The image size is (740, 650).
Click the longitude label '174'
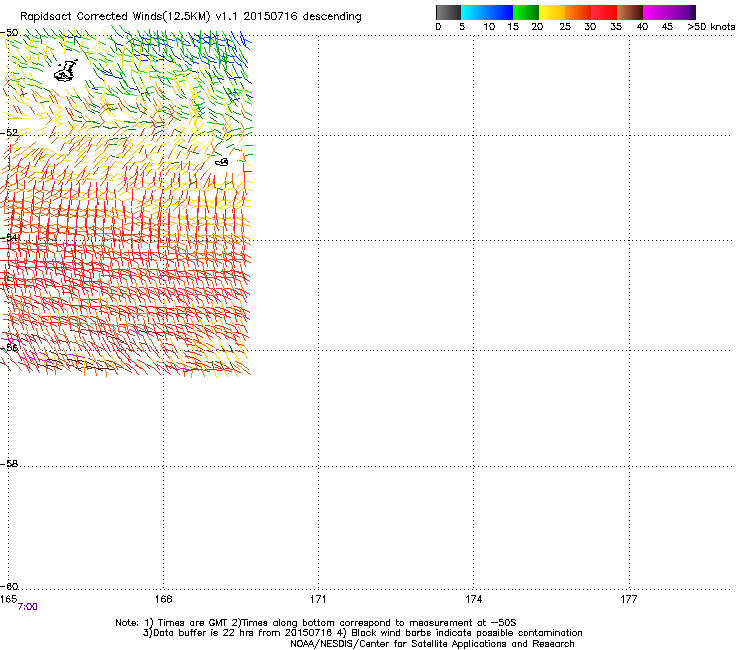473,599
